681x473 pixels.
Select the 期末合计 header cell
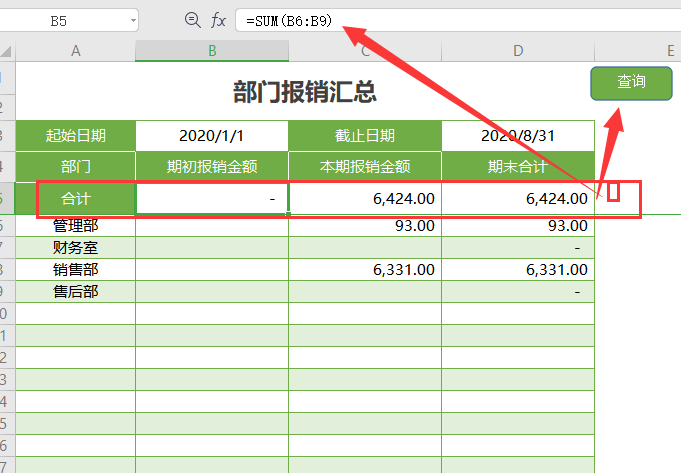pos(518,166)
